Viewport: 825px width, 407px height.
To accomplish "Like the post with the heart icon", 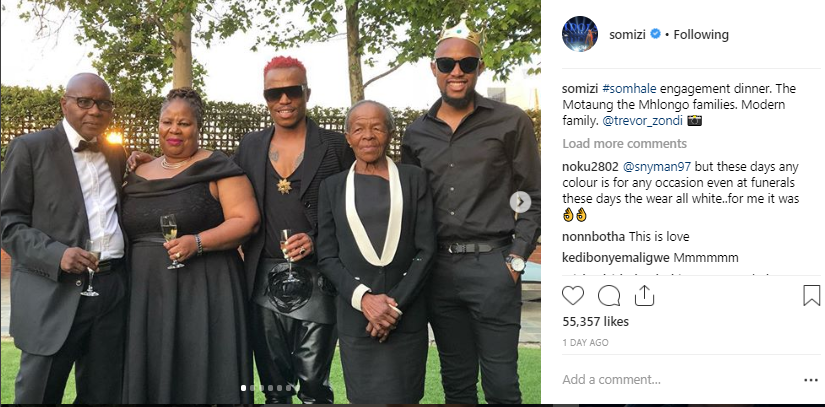I will [x=573, y=296].
